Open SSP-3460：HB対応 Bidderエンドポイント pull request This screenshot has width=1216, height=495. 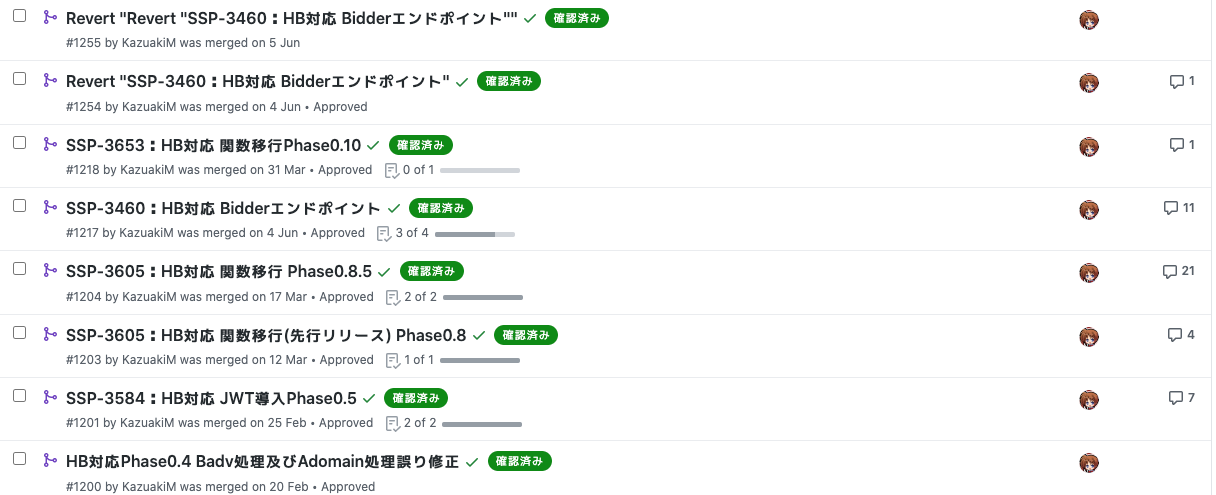223,208
